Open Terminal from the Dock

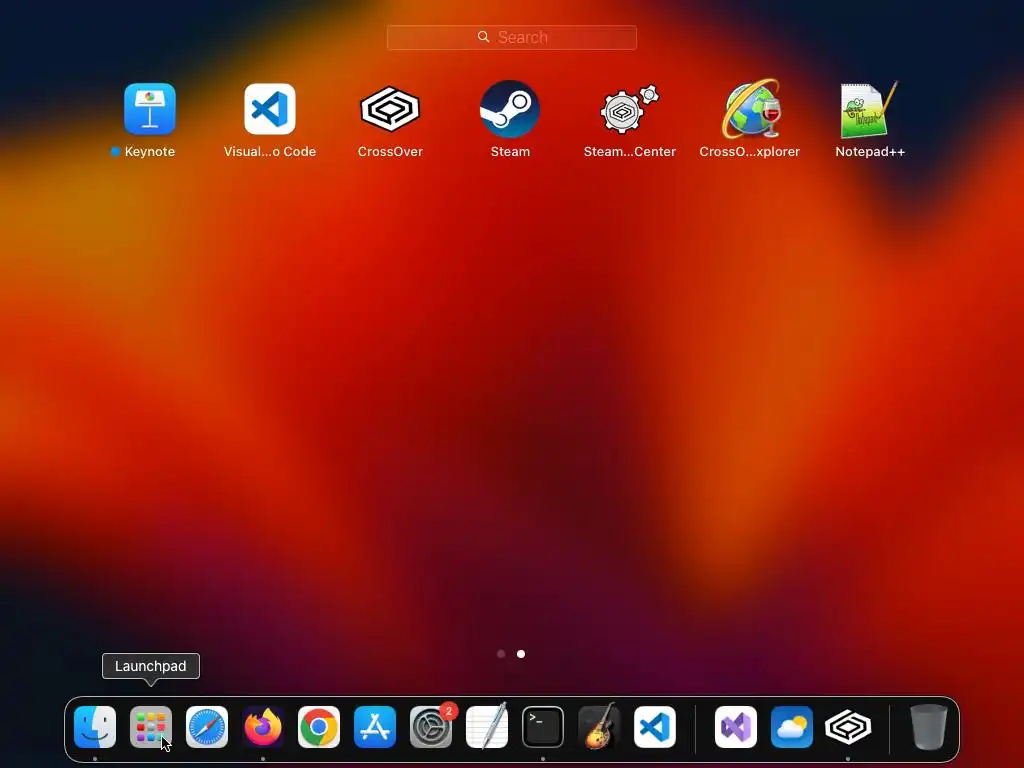click(543, 727)
